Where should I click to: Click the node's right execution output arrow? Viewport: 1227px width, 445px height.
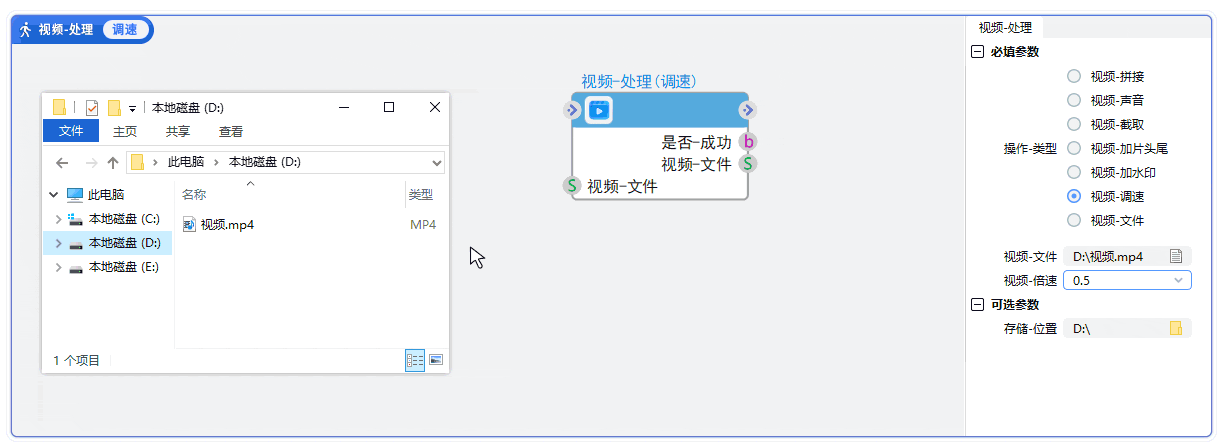point(748,110)
